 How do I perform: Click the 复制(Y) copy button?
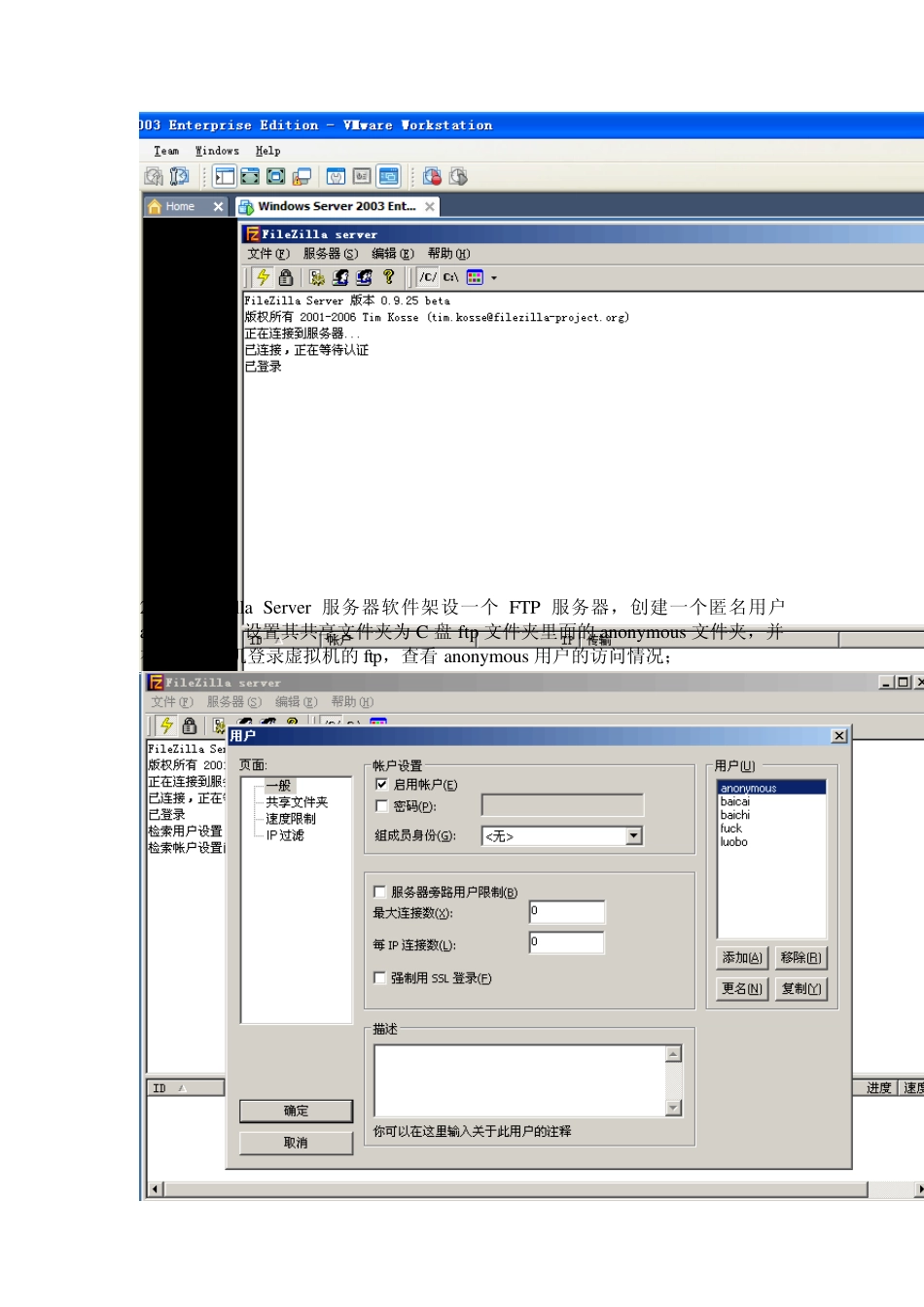coord(800,989)
